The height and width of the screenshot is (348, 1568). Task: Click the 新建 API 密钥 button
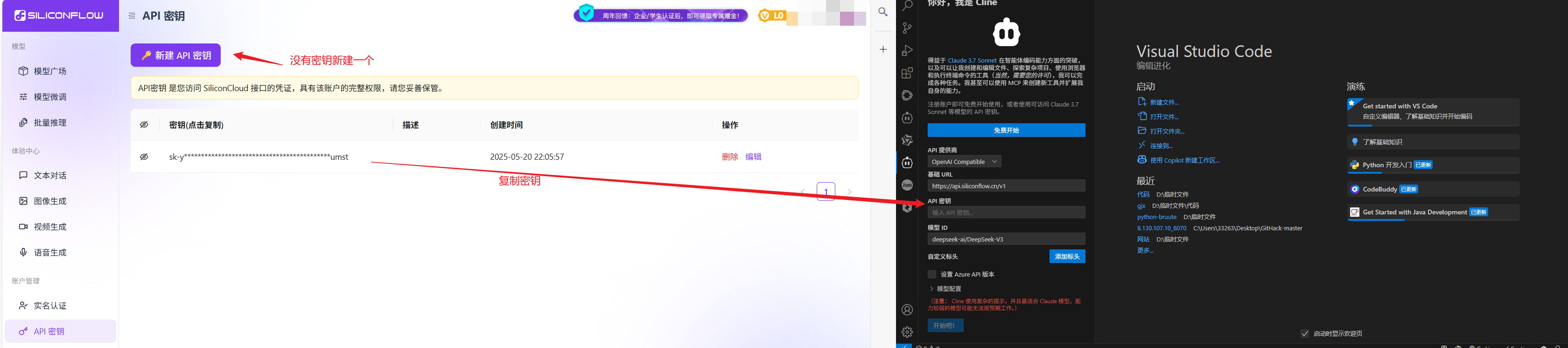click(175, 56)
